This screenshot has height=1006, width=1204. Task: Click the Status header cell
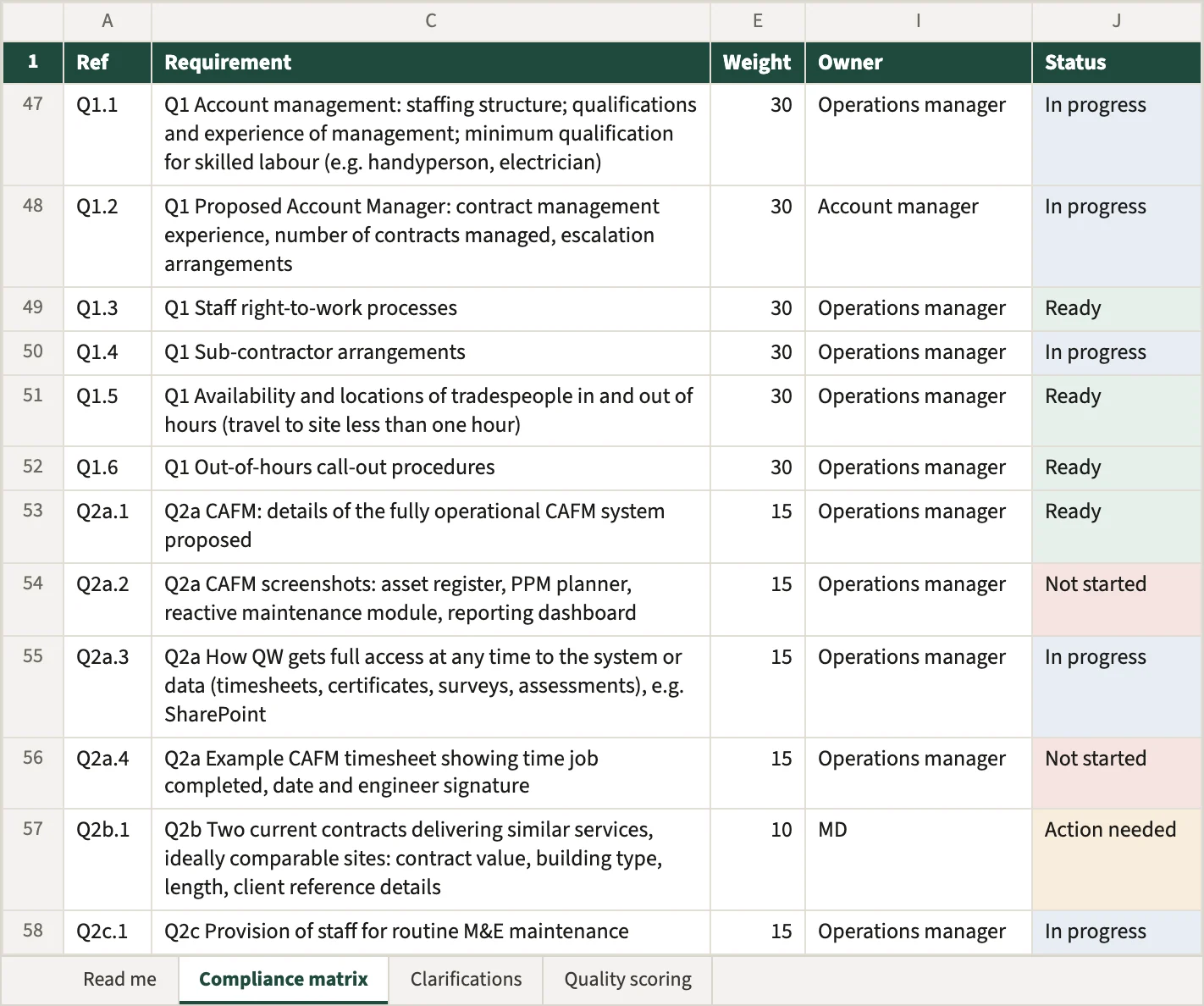point(1117,63)
